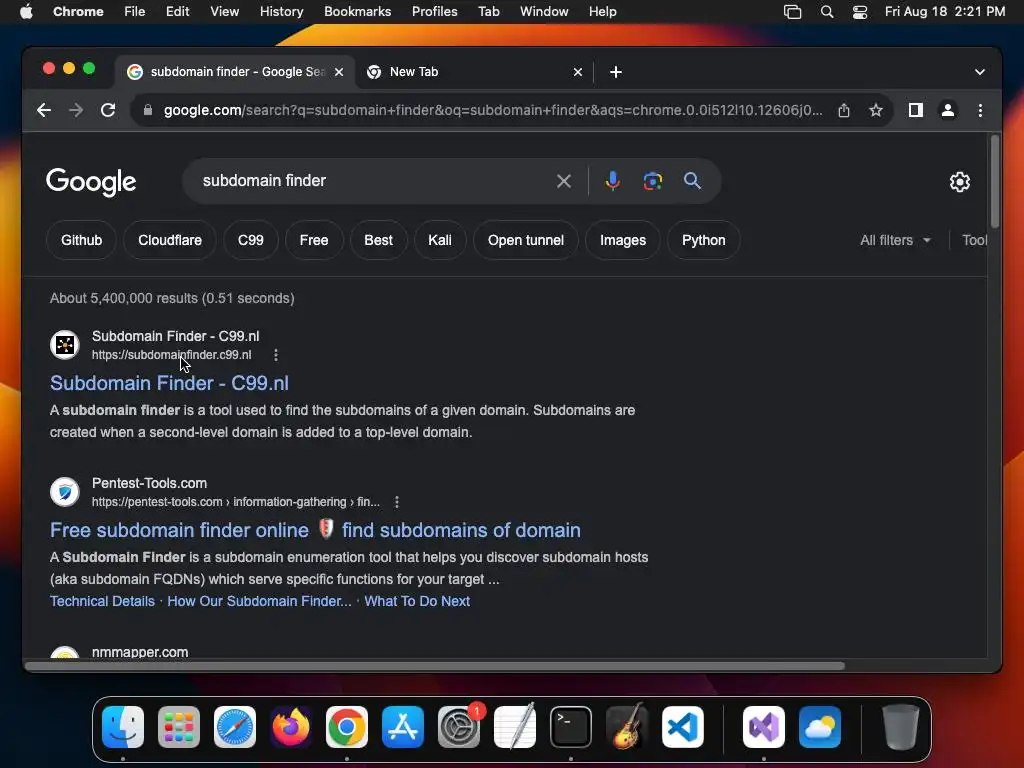
Task: Open How Our Subdomain Finder sitelink
Action: 259,601
